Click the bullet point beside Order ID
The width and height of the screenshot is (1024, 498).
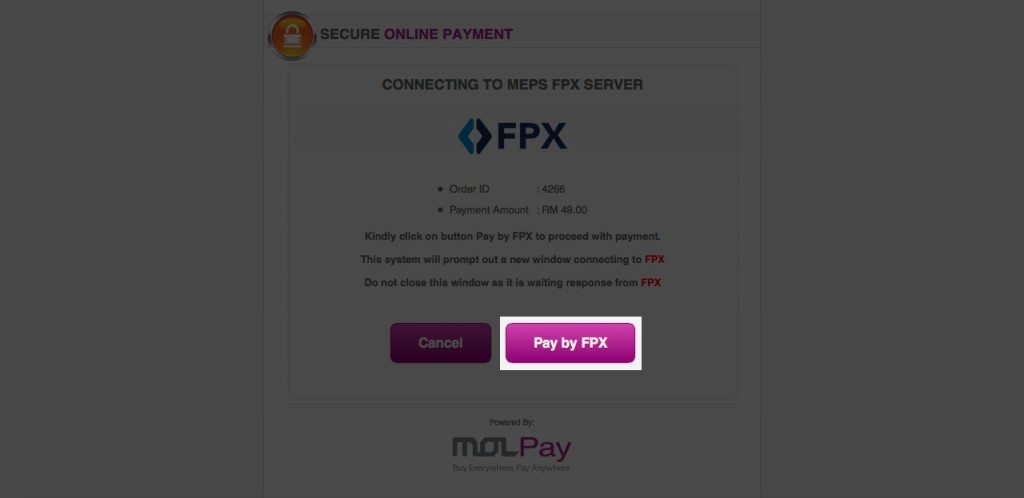coord(440,189)
